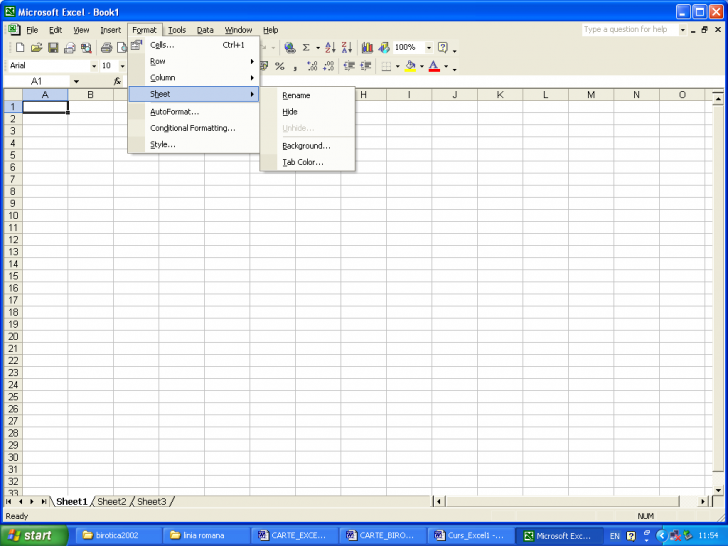Choose Rename from the Sheet submenu
728x546 pixels.
296,95
